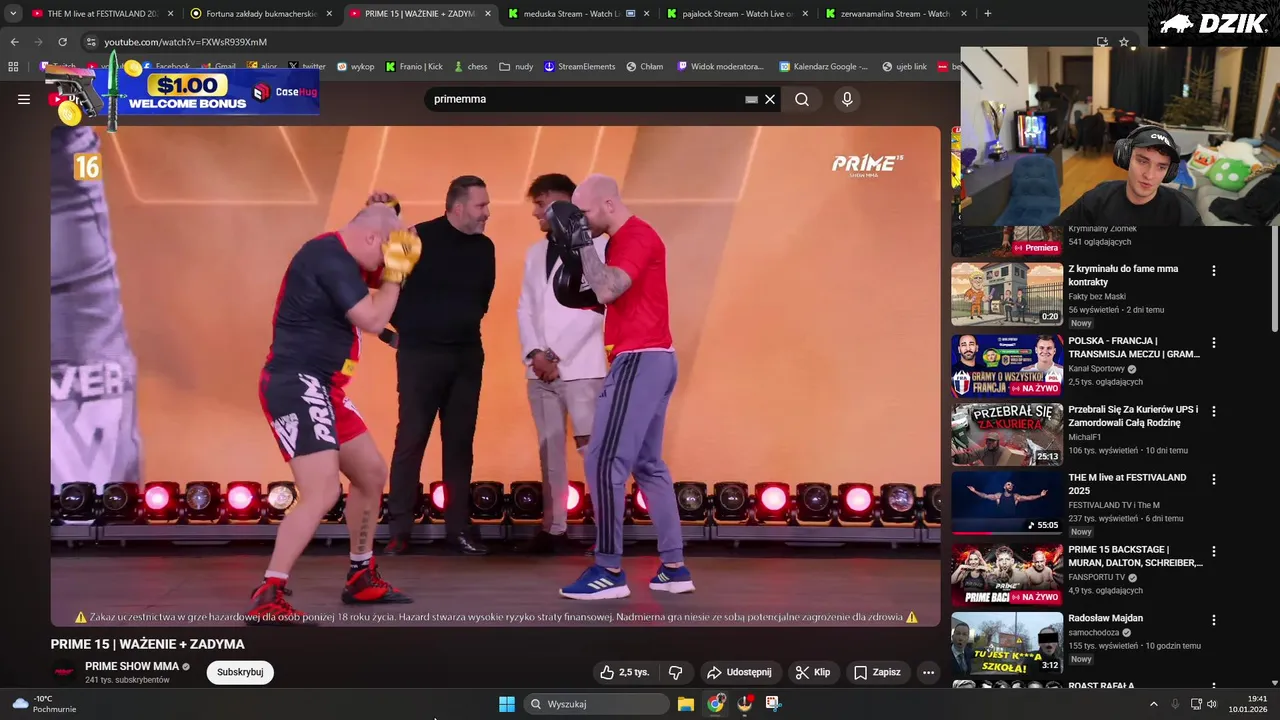Open options for Z kryminału do fame mma
The width and height of the screenshot is (1280, 720).
tap(1214, 271)
